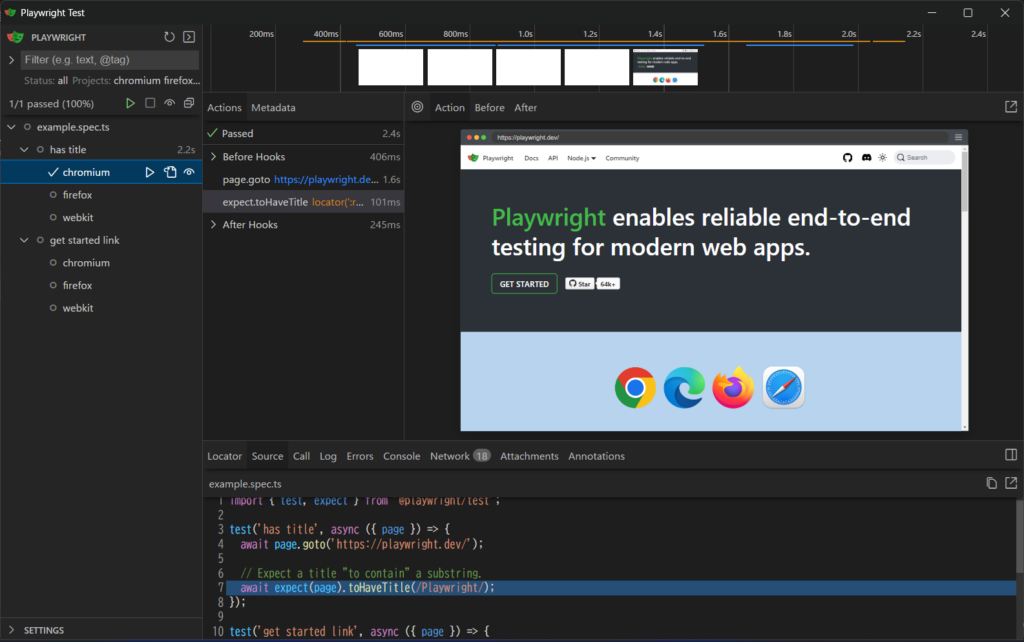Viewport: 1024px width, 642px height.
Task: Click the green Run all tests button
Action: point(130,104)
